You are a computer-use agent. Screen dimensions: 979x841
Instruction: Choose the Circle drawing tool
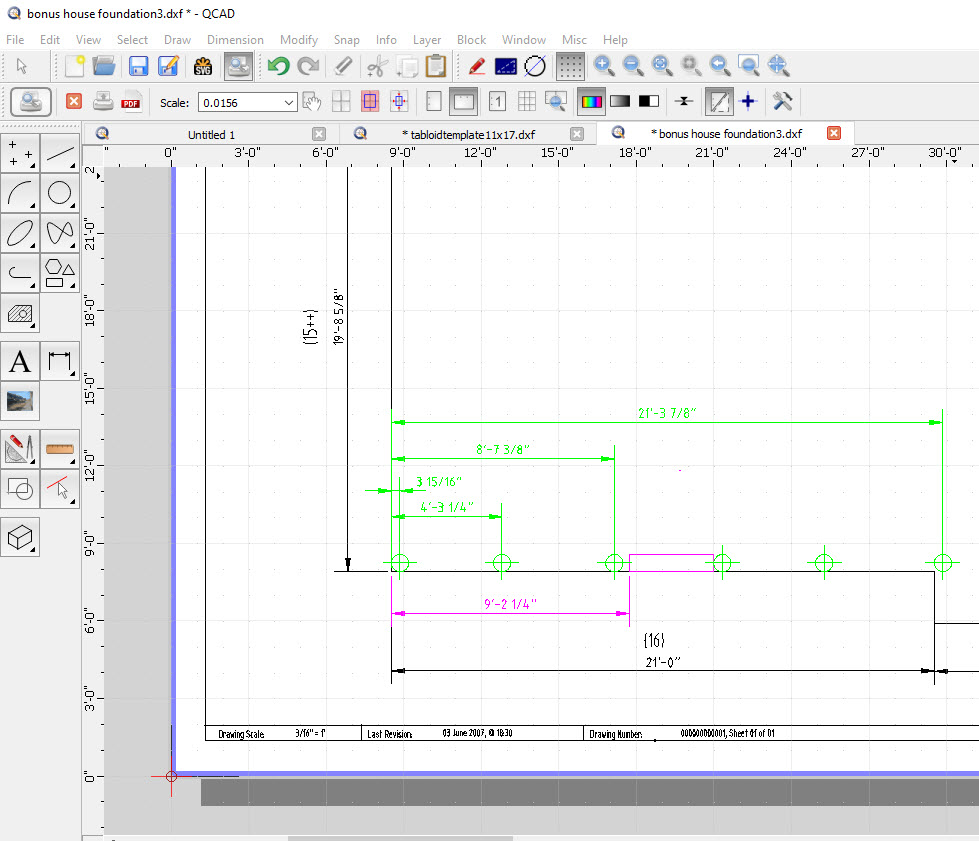point(60,193)
